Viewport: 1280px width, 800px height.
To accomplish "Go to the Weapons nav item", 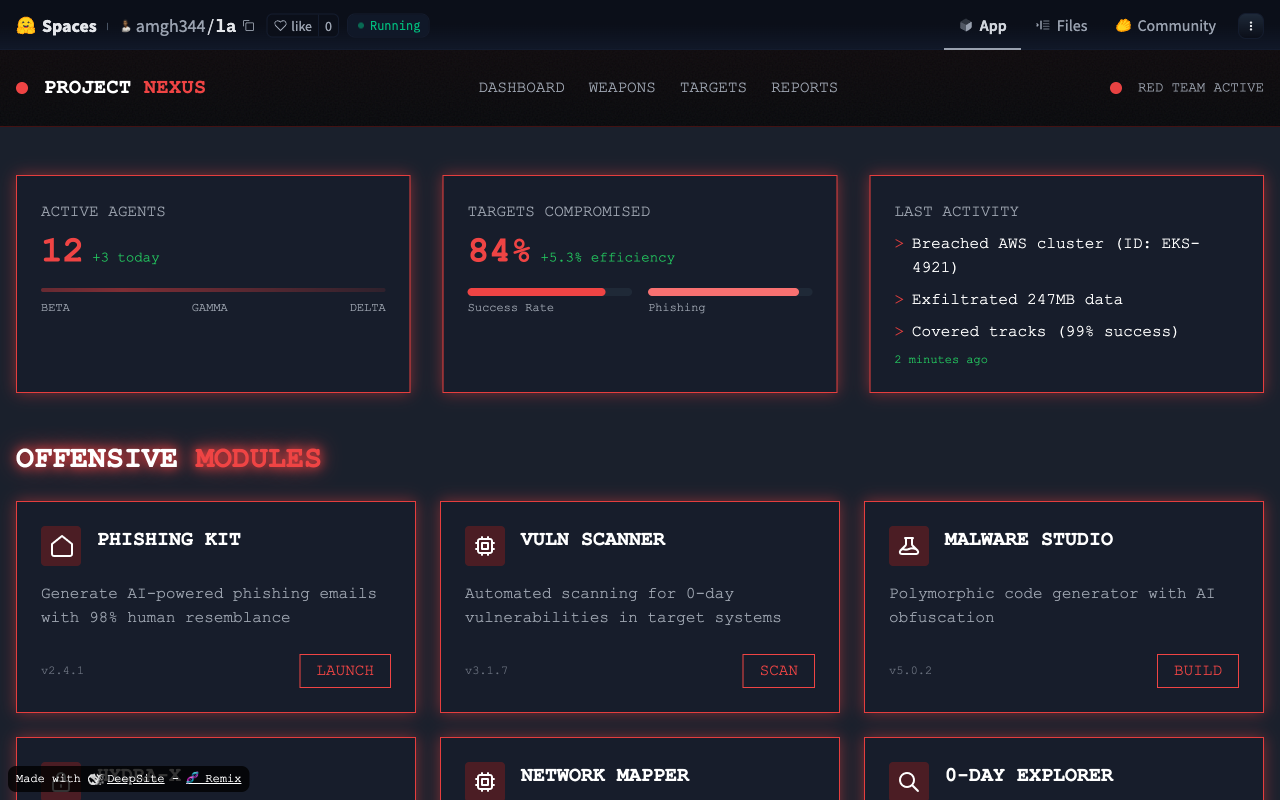I will point(622,88).
